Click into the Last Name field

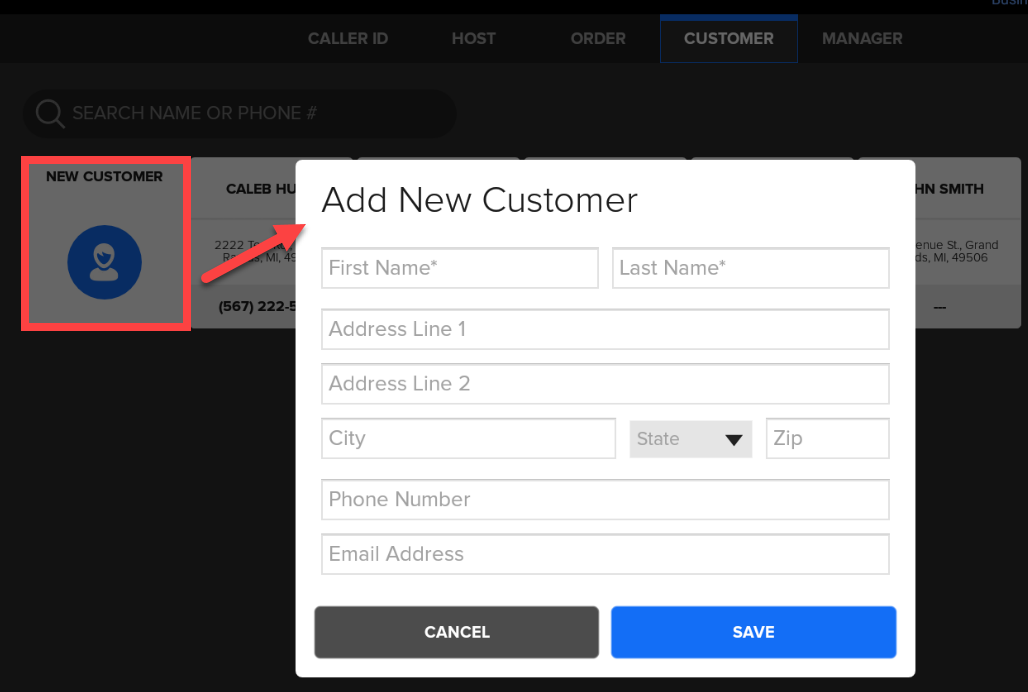[750, 268]
